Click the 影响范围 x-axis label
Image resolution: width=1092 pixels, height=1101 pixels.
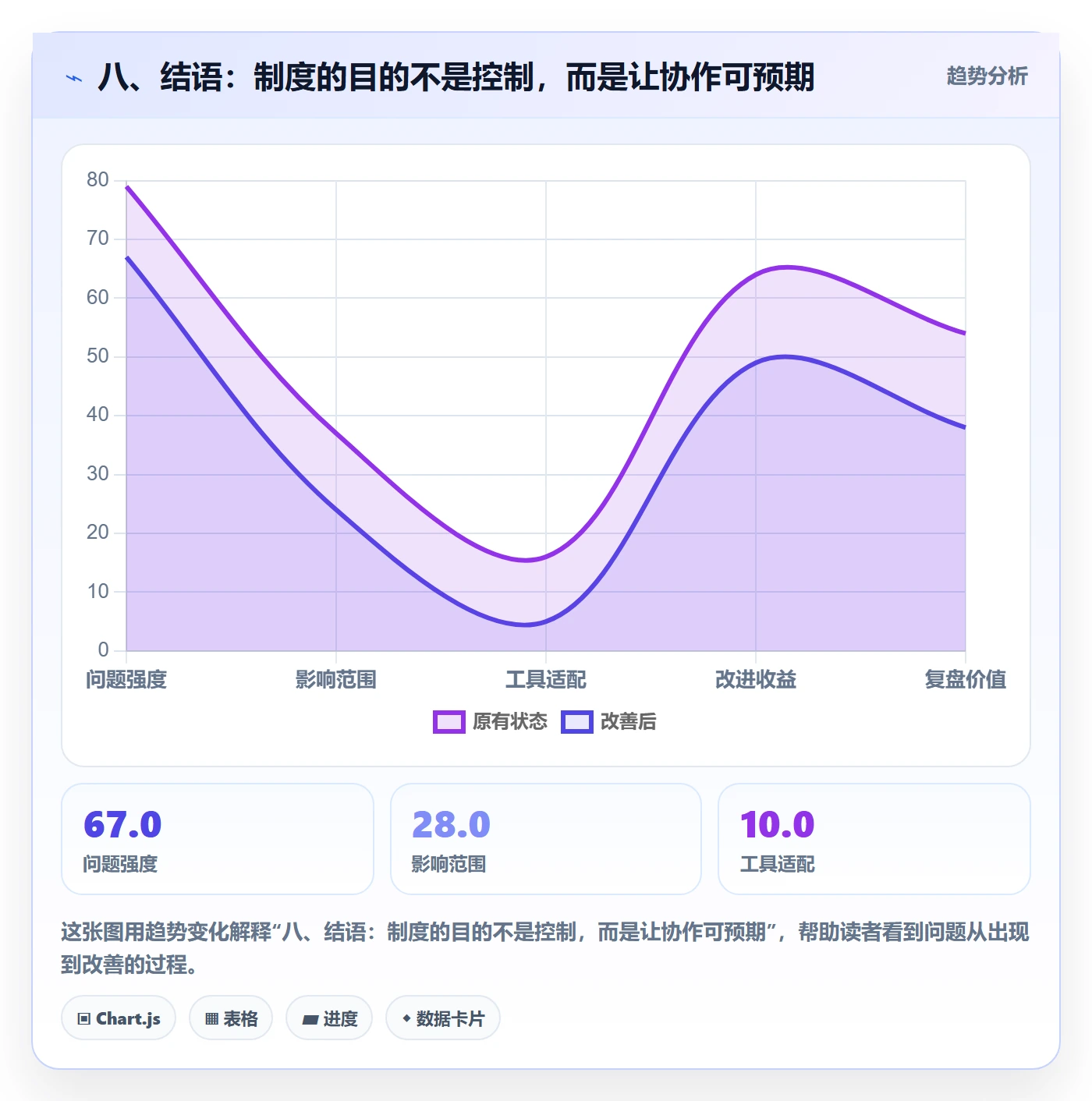point(336,680)
